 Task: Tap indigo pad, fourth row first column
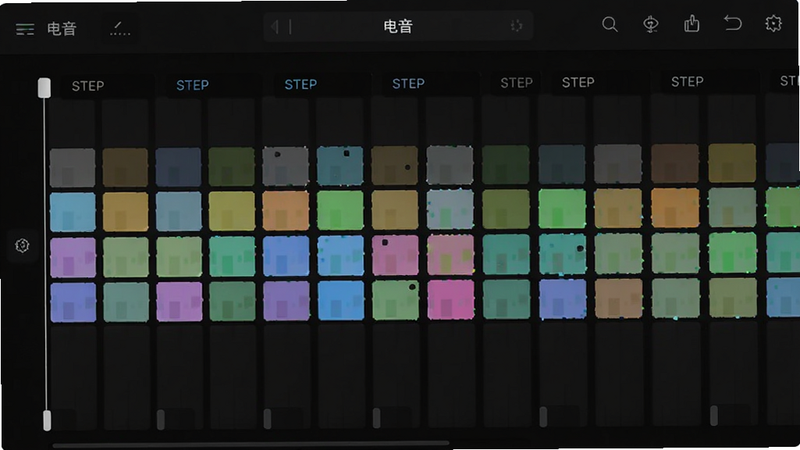pyautogui.click(x=73, y=303)
